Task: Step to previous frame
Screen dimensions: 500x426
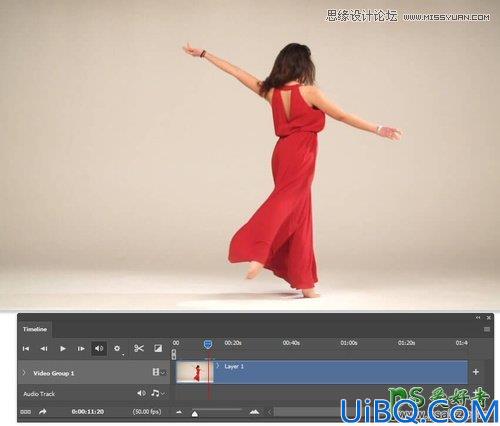Action: [44, 349]
